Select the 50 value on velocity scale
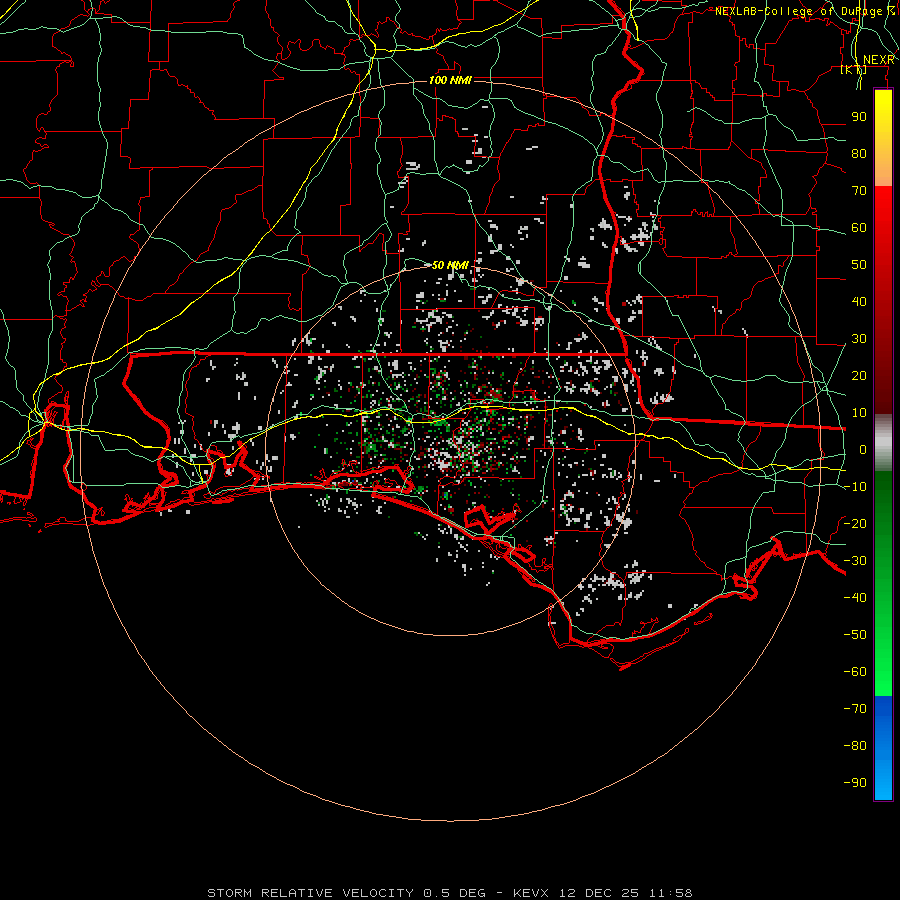This screenshot has width=900, height=900. (859, 265)
